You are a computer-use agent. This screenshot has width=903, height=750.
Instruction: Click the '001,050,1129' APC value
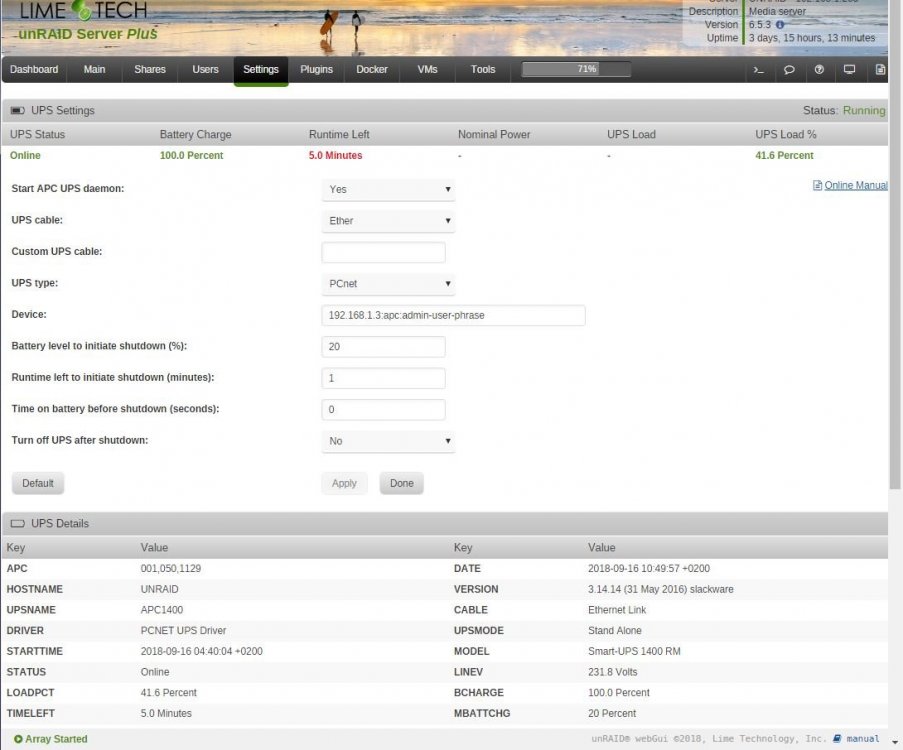(x=170, y=569)
